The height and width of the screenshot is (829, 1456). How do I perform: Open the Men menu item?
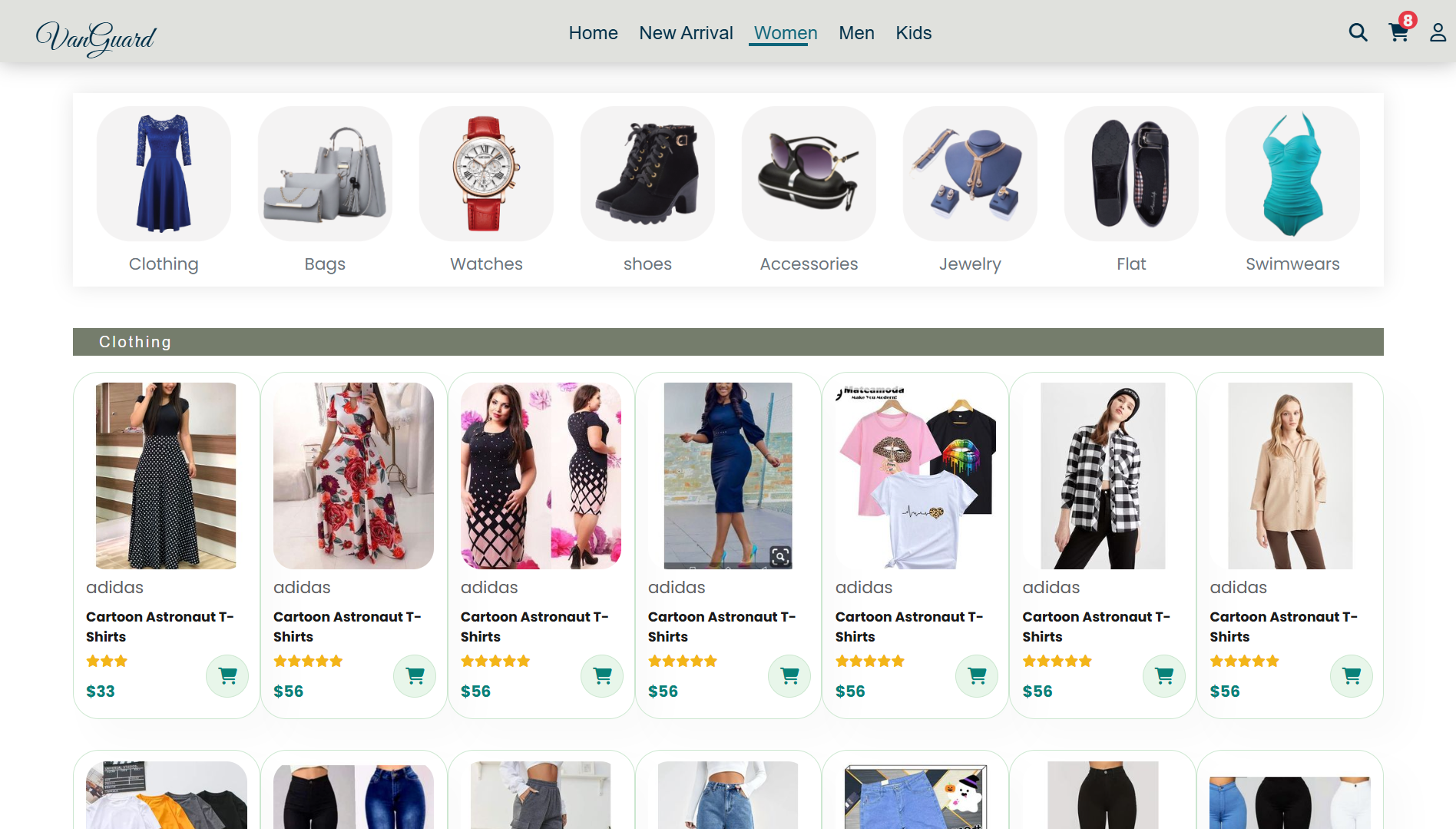click(856, 33)
